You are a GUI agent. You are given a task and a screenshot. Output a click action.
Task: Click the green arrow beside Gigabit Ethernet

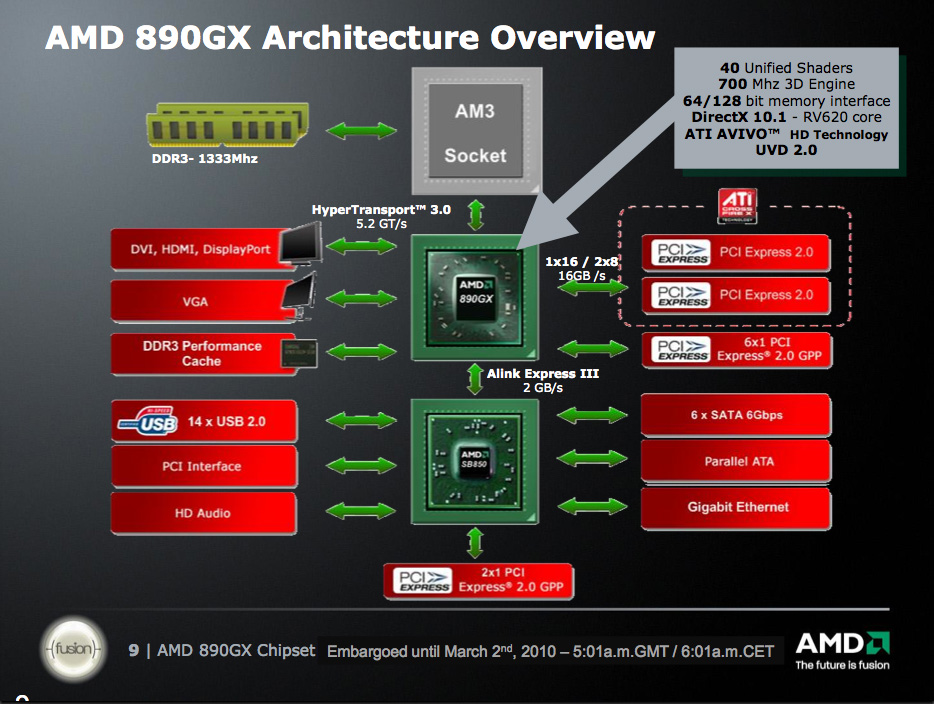tap(592, 506)
